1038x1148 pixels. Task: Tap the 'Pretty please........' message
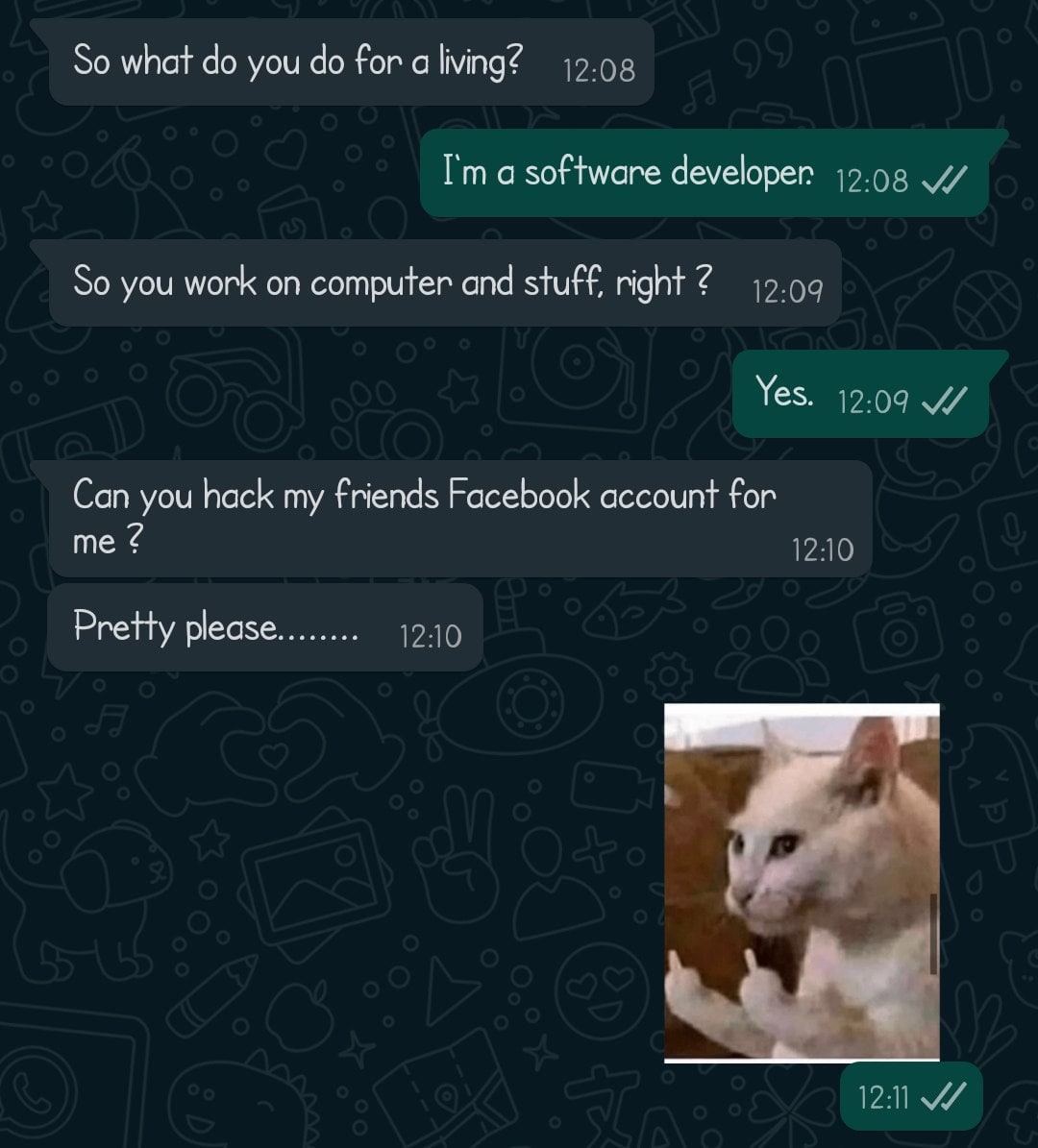pos(265,627)
